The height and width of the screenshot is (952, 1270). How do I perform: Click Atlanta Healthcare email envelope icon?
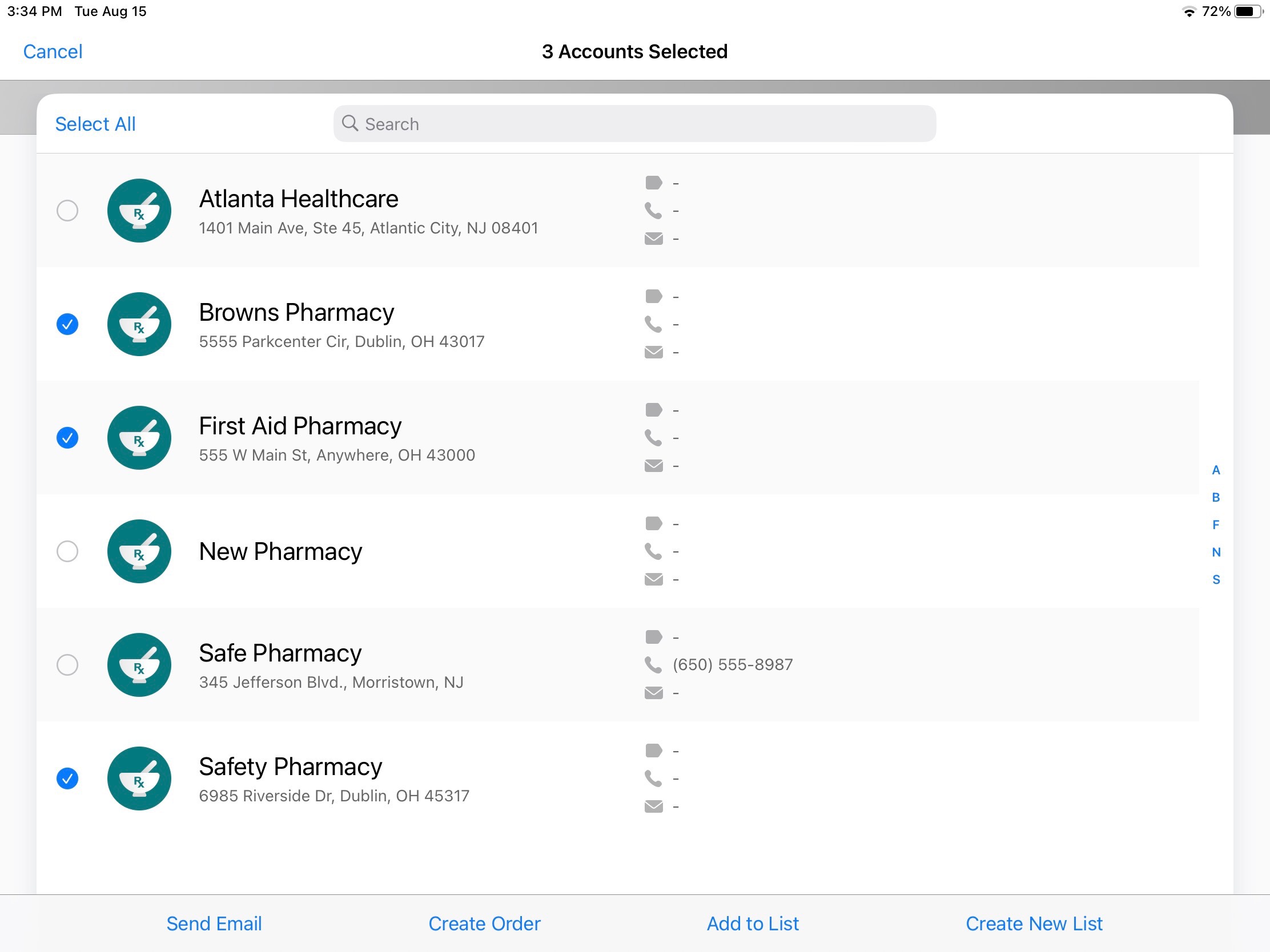tap(653, 239)
